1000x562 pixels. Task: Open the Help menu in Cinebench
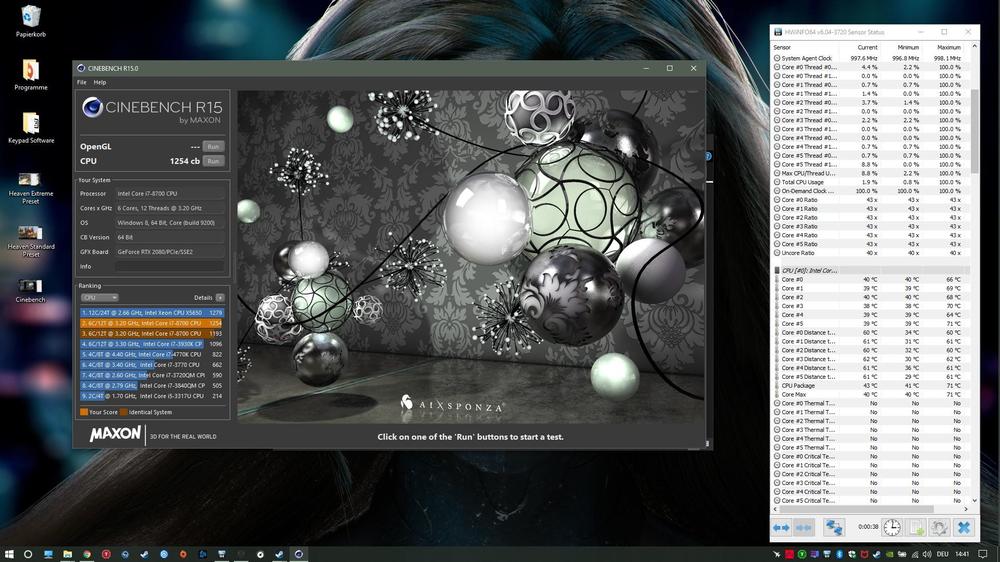click(x=99, y=82)
